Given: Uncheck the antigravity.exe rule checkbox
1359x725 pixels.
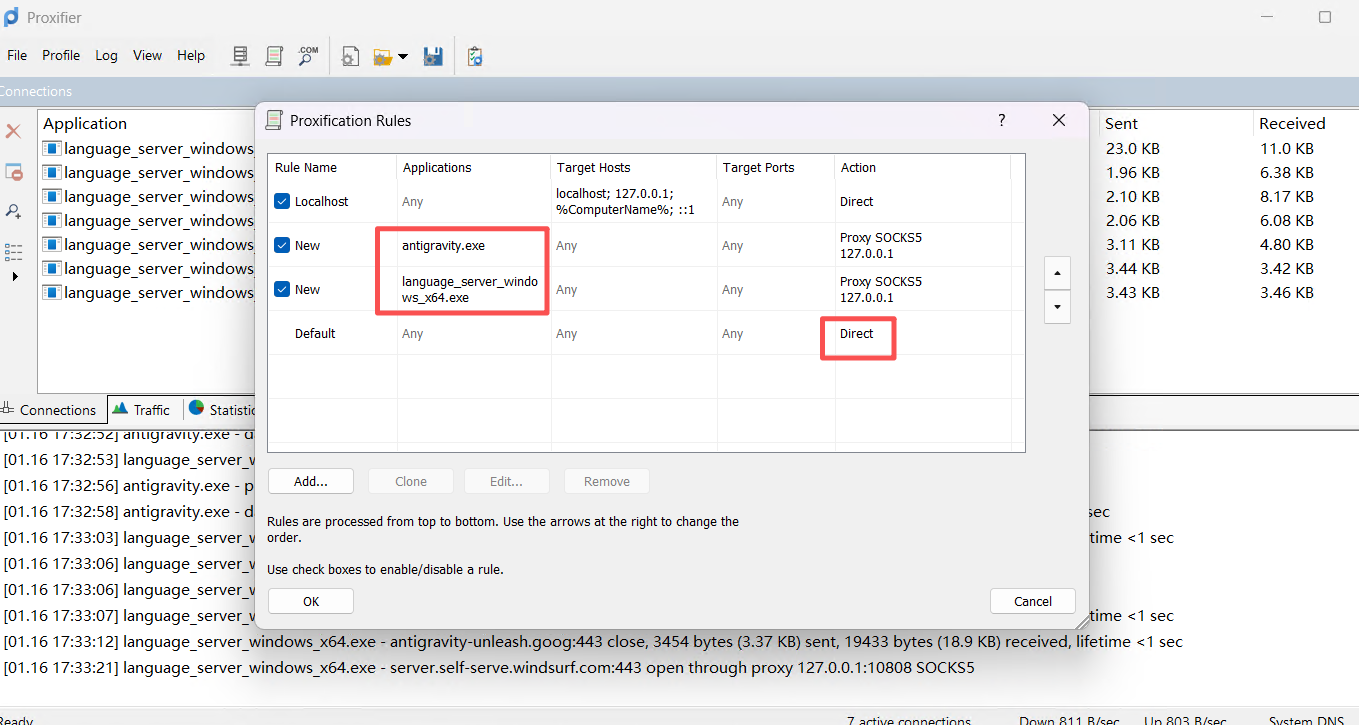Looking at the screenshot, I should (x=282, y=246).
